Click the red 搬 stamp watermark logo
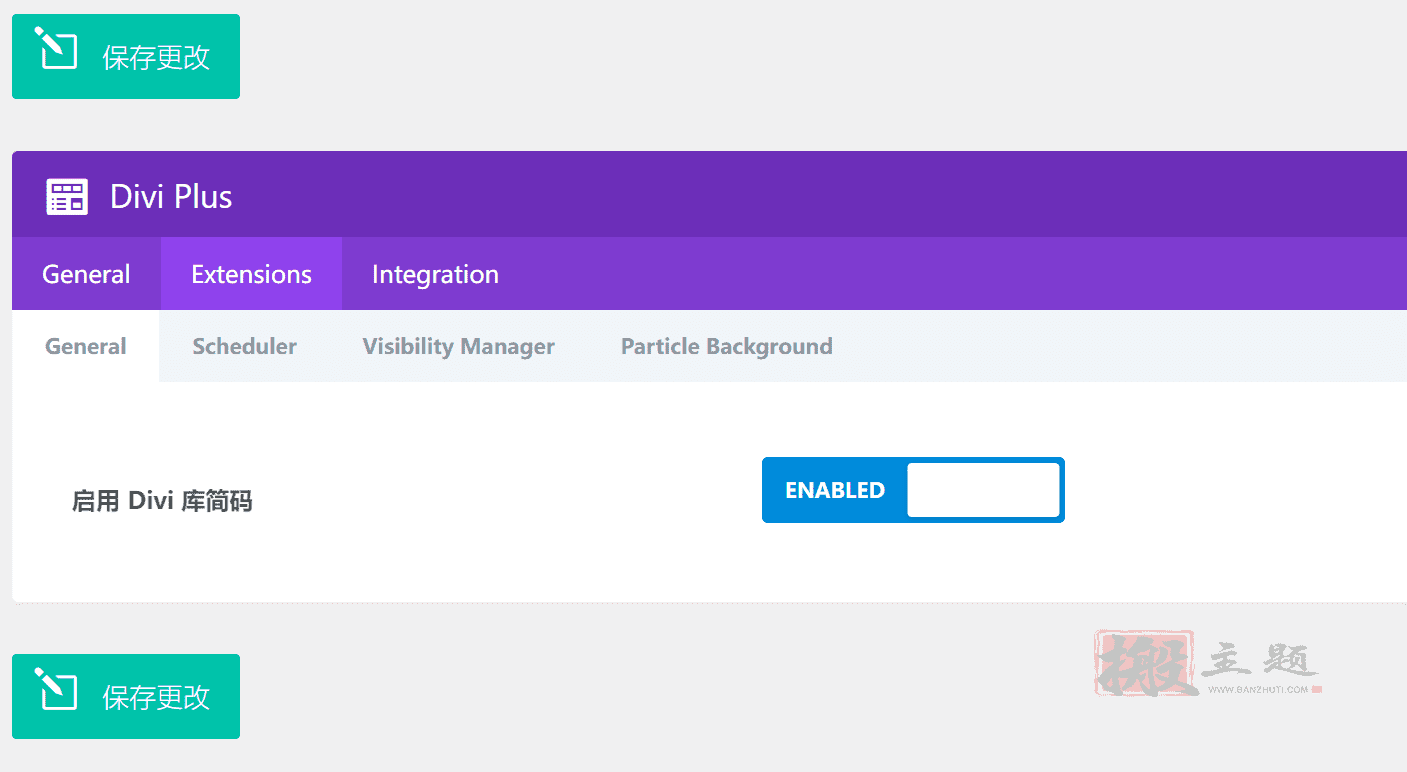The height and width of the screenshot is (772, 1407). point(1146,663)
